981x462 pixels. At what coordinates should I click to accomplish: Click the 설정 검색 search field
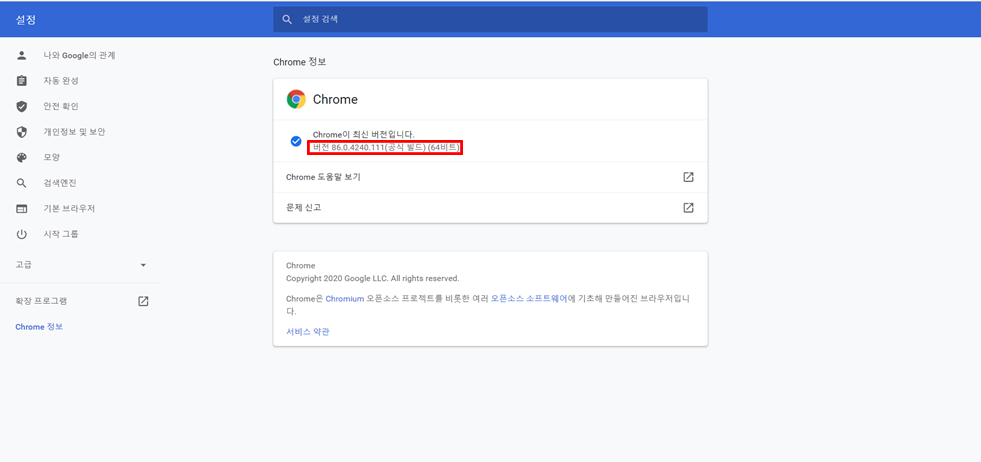pyautogui.click(x=490, y=19)
